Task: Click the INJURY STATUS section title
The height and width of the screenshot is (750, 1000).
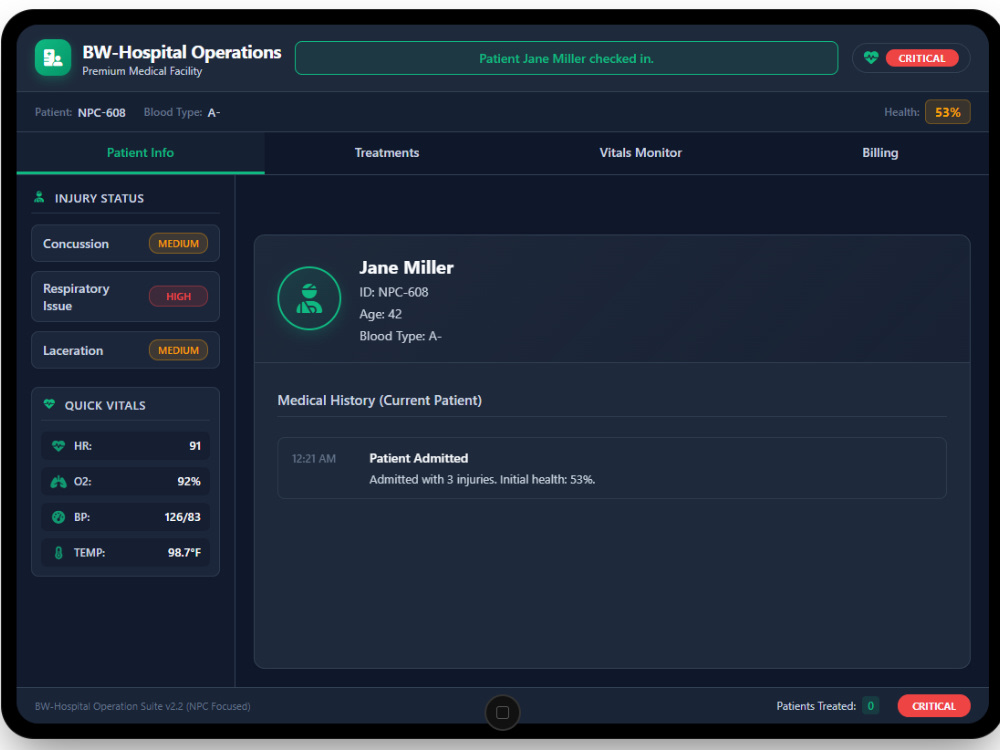Action: (99, 198)
